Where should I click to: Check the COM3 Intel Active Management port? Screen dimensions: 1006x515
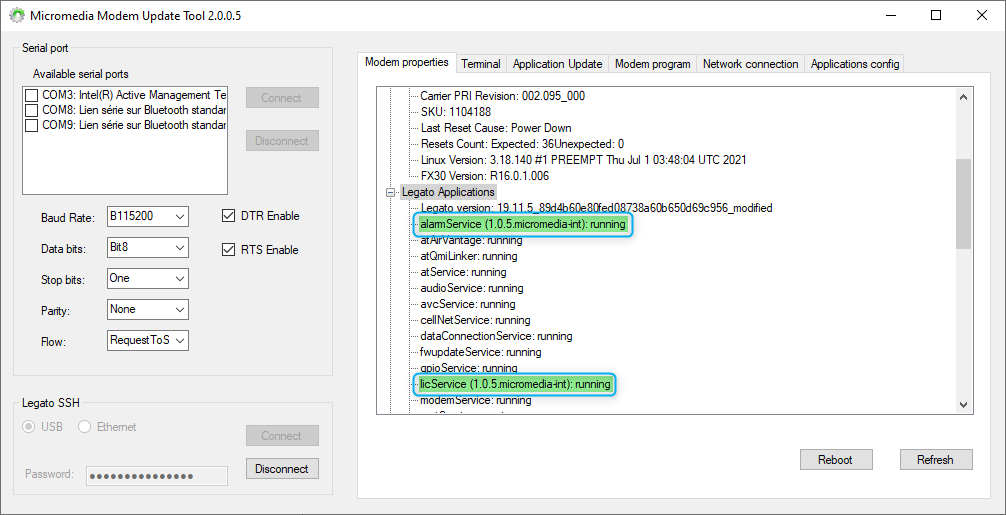coord(31,95)
